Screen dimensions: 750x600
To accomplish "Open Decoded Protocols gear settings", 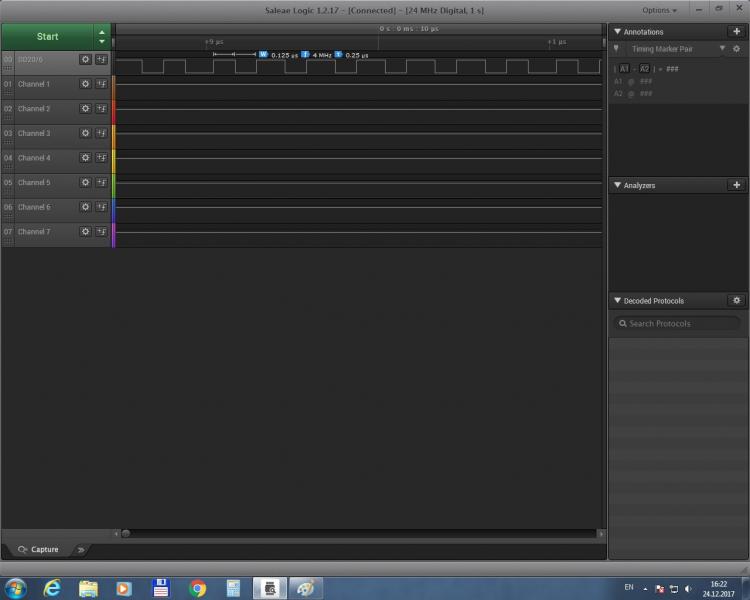I will coord(737,300).
